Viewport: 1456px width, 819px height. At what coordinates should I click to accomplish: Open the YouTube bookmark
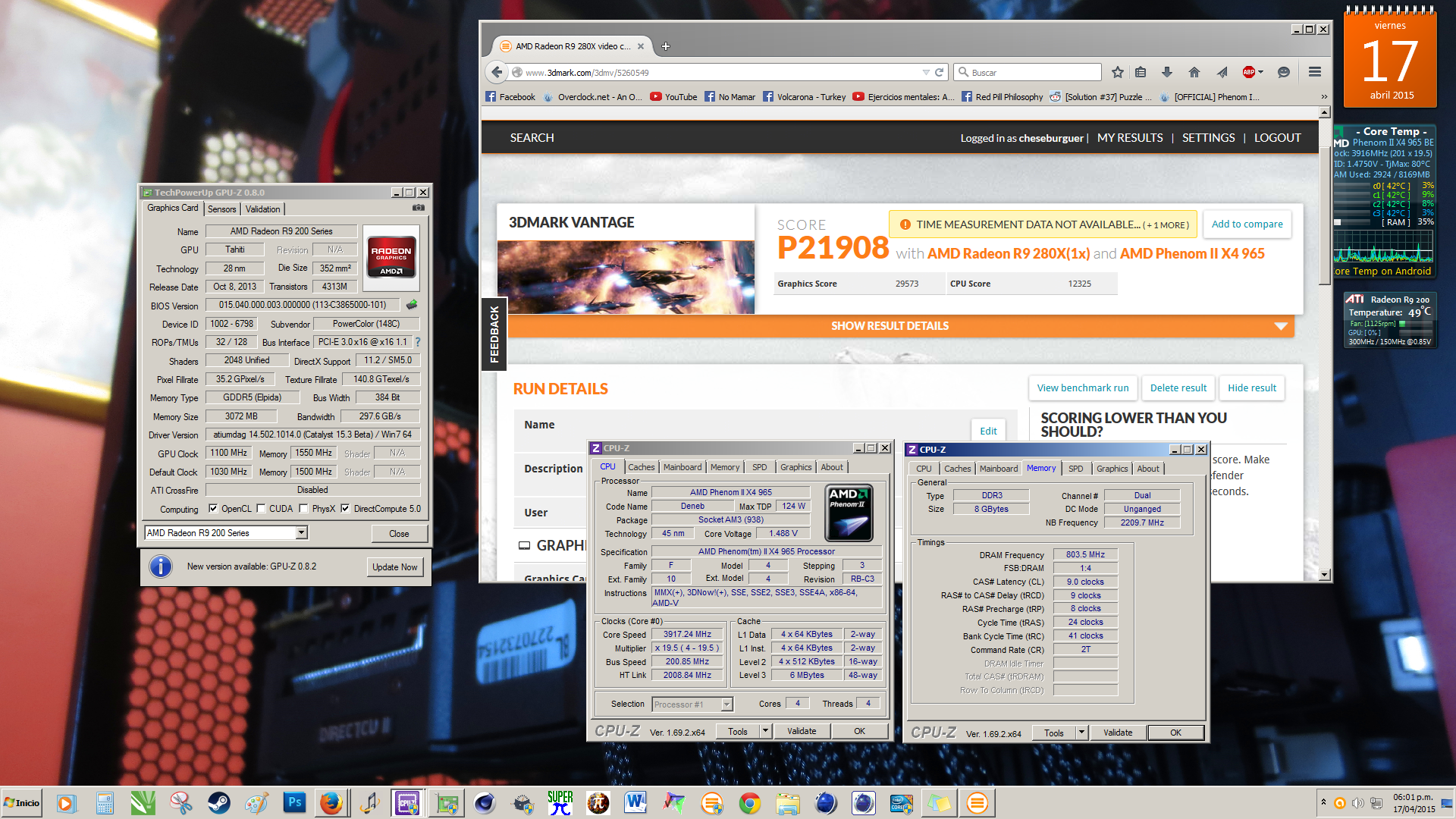tap(673, 97)
